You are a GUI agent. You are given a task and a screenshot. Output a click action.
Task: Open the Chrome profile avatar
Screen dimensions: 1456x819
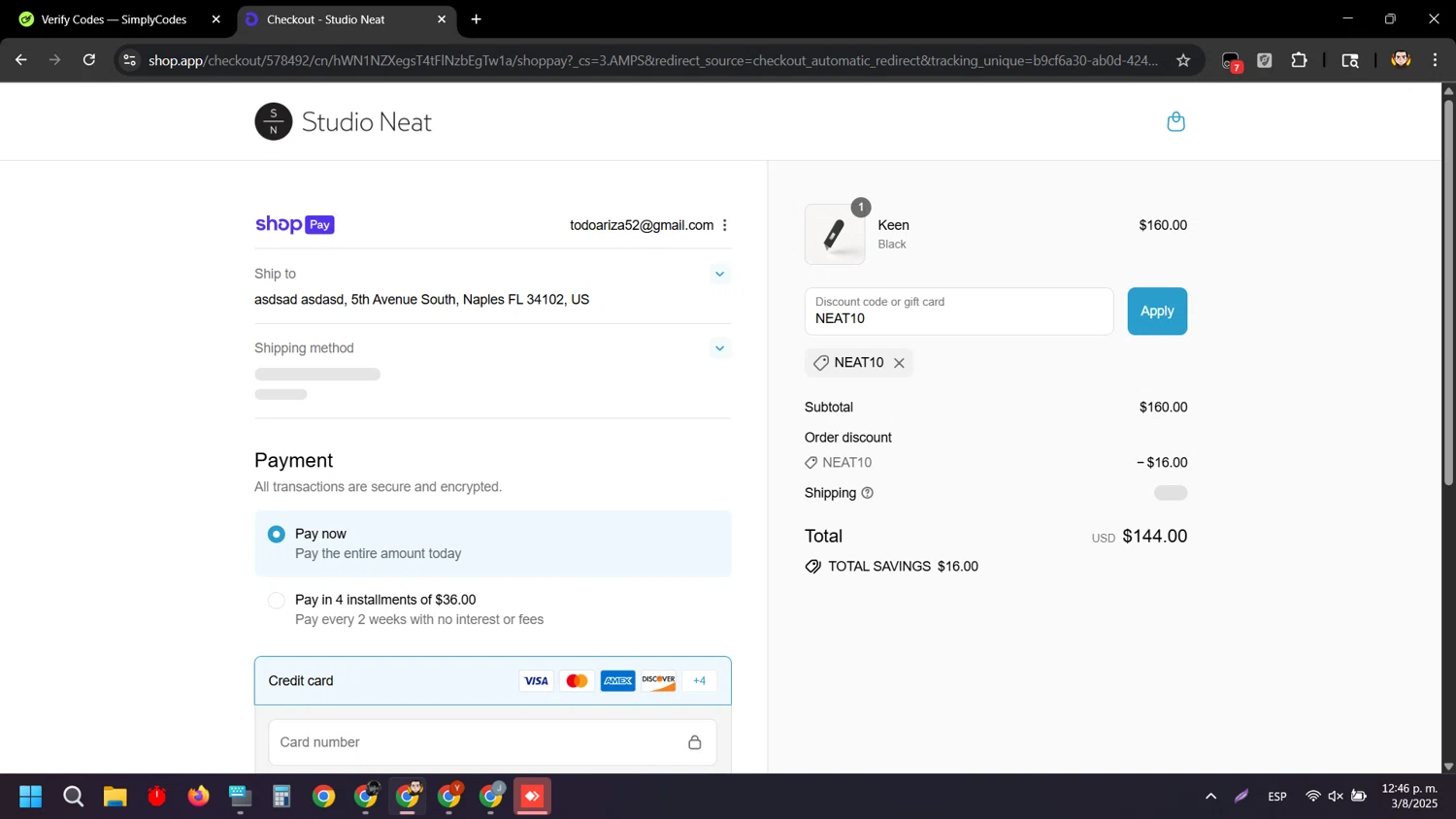tap(1400, 60)
